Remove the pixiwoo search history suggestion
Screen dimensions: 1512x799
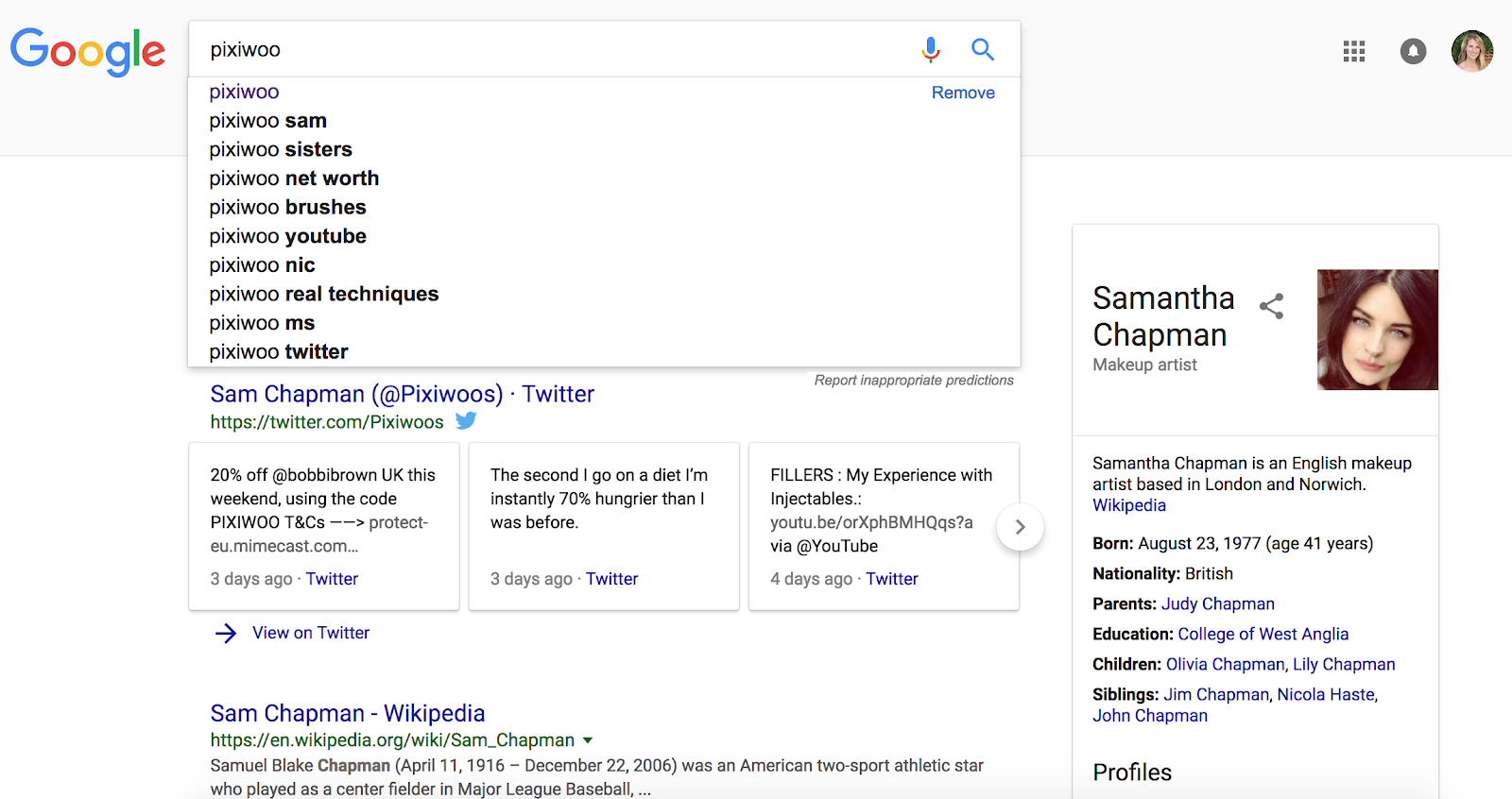point(963,93)
